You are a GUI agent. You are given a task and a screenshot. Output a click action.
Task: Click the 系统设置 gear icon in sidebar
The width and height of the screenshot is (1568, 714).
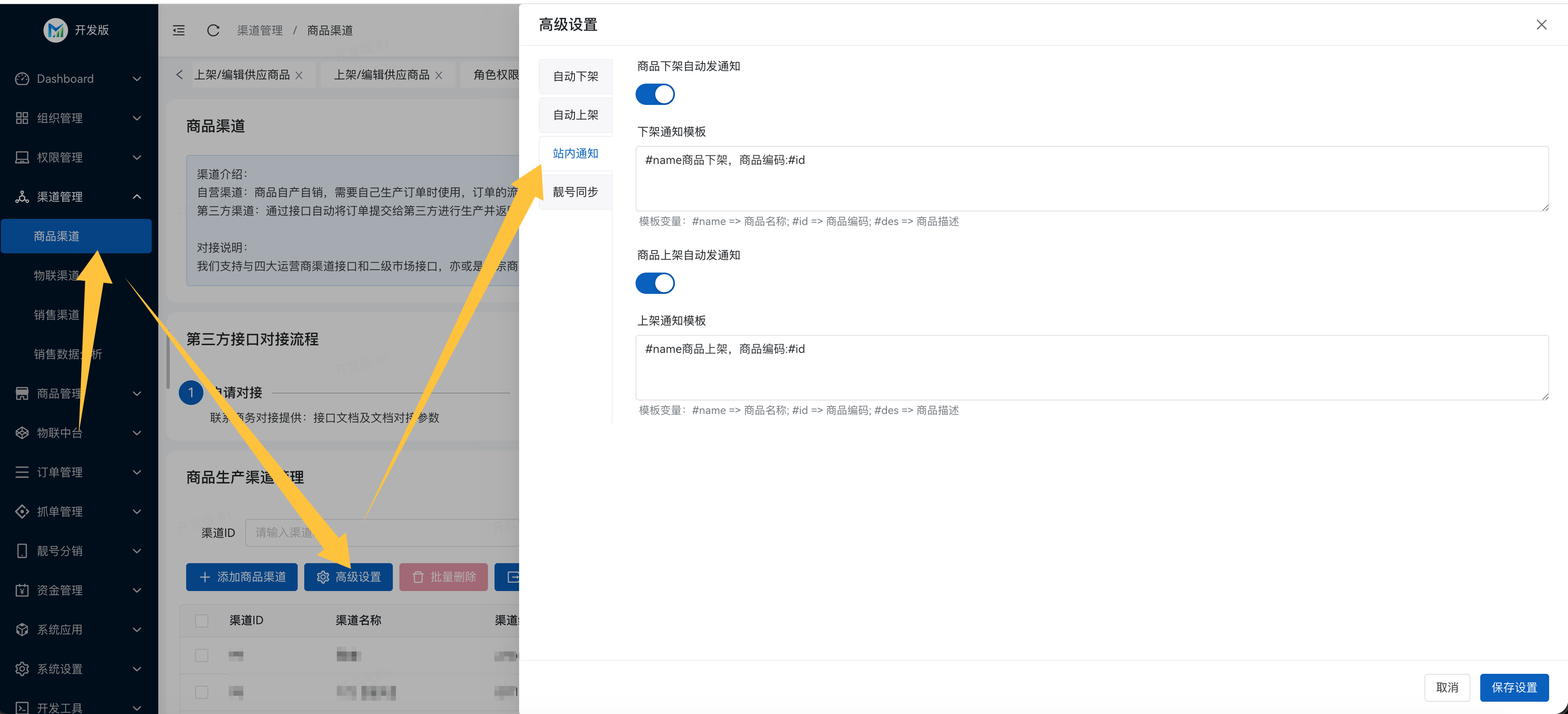point(22,669)
